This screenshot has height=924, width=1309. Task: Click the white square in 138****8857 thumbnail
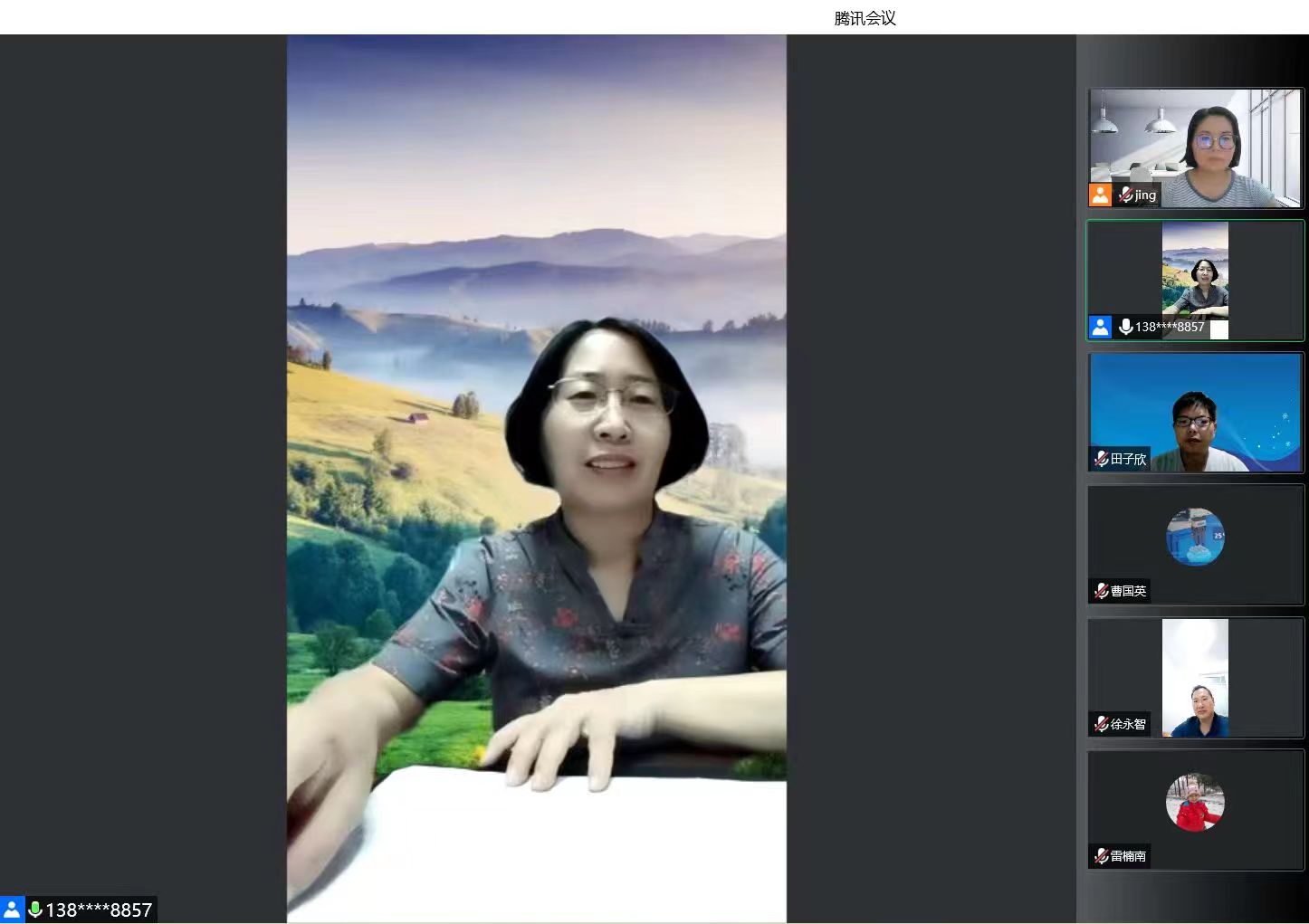point(1219,329)
